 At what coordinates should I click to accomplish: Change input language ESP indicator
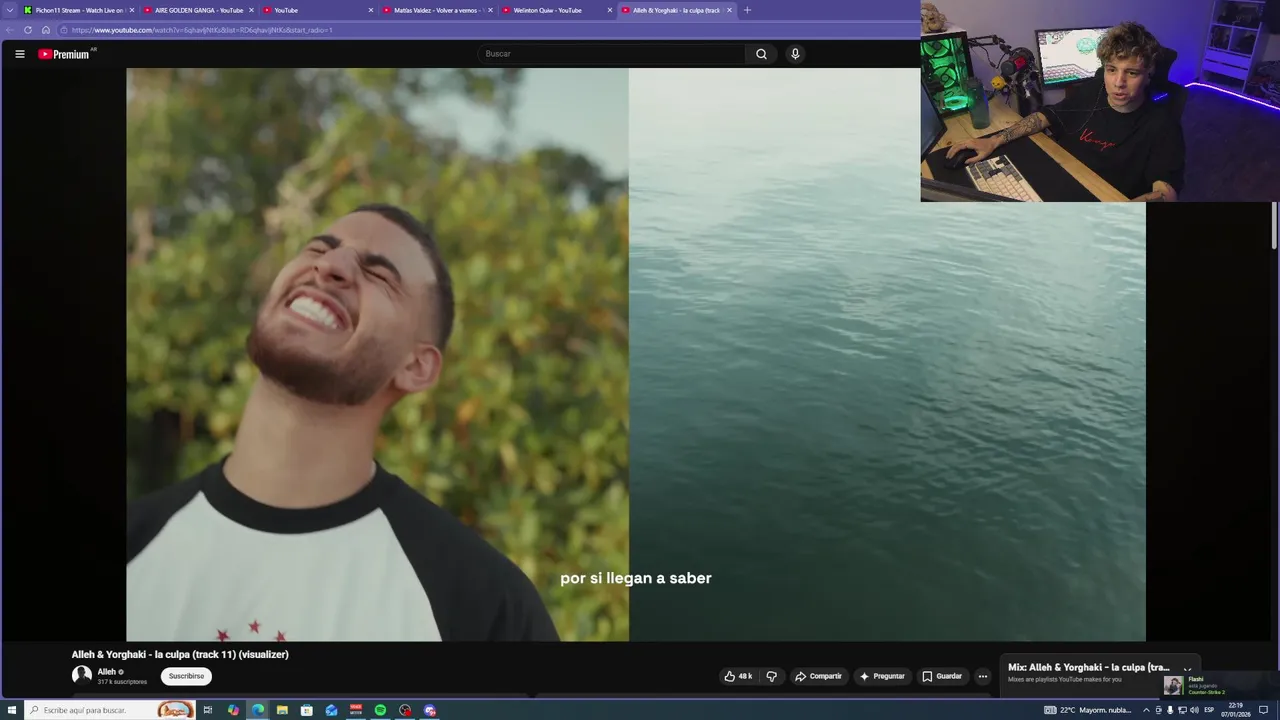point(1209,710)
